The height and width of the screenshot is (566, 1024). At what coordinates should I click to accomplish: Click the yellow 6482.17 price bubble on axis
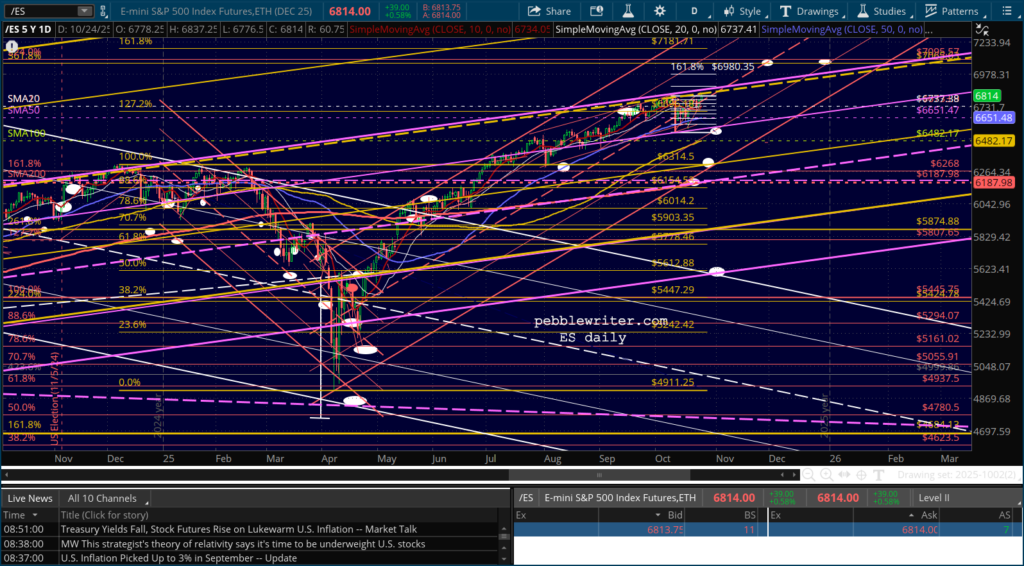pyautogui.click(x=993, y=141)
